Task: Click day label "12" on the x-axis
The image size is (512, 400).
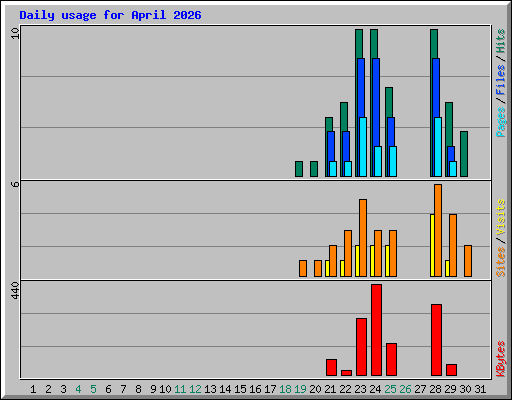Action: point(195,389)
